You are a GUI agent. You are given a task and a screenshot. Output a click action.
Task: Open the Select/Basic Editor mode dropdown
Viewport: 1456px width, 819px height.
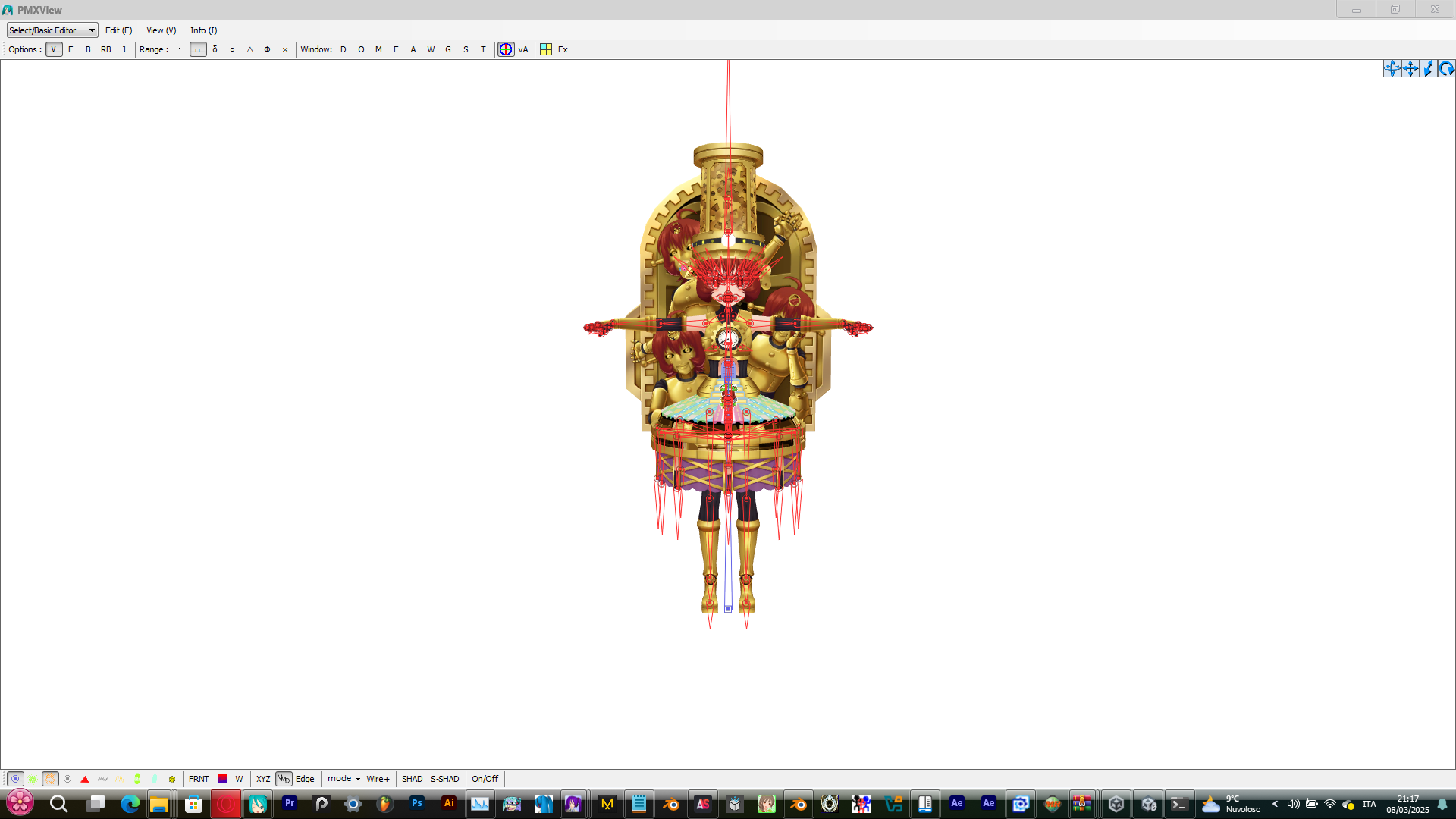click(x=52, y=30)
